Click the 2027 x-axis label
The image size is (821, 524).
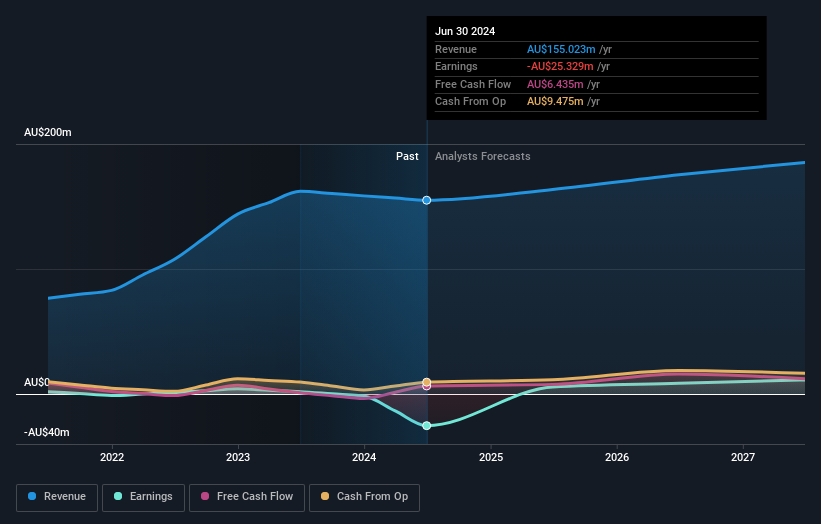(743, 457)
